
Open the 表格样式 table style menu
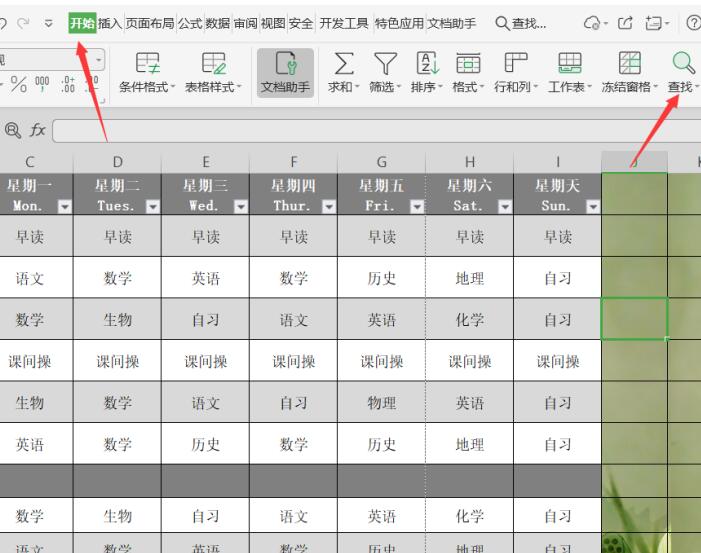213,72
